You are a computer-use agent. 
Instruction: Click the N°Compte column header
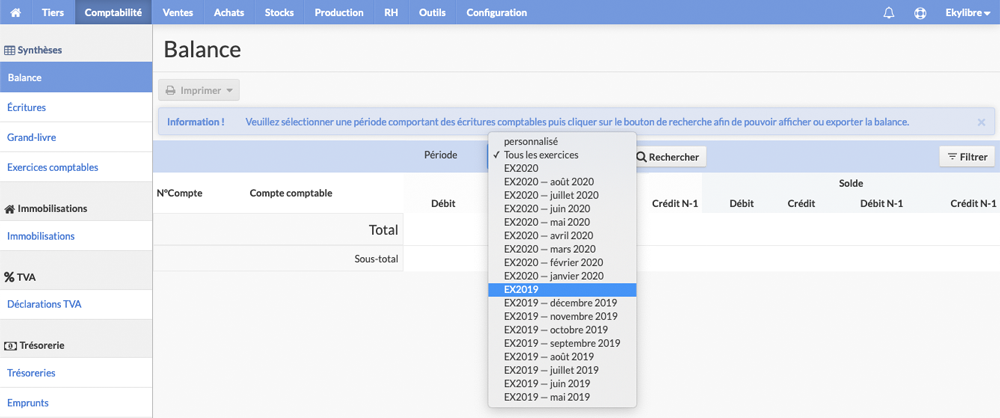[180, 193]
